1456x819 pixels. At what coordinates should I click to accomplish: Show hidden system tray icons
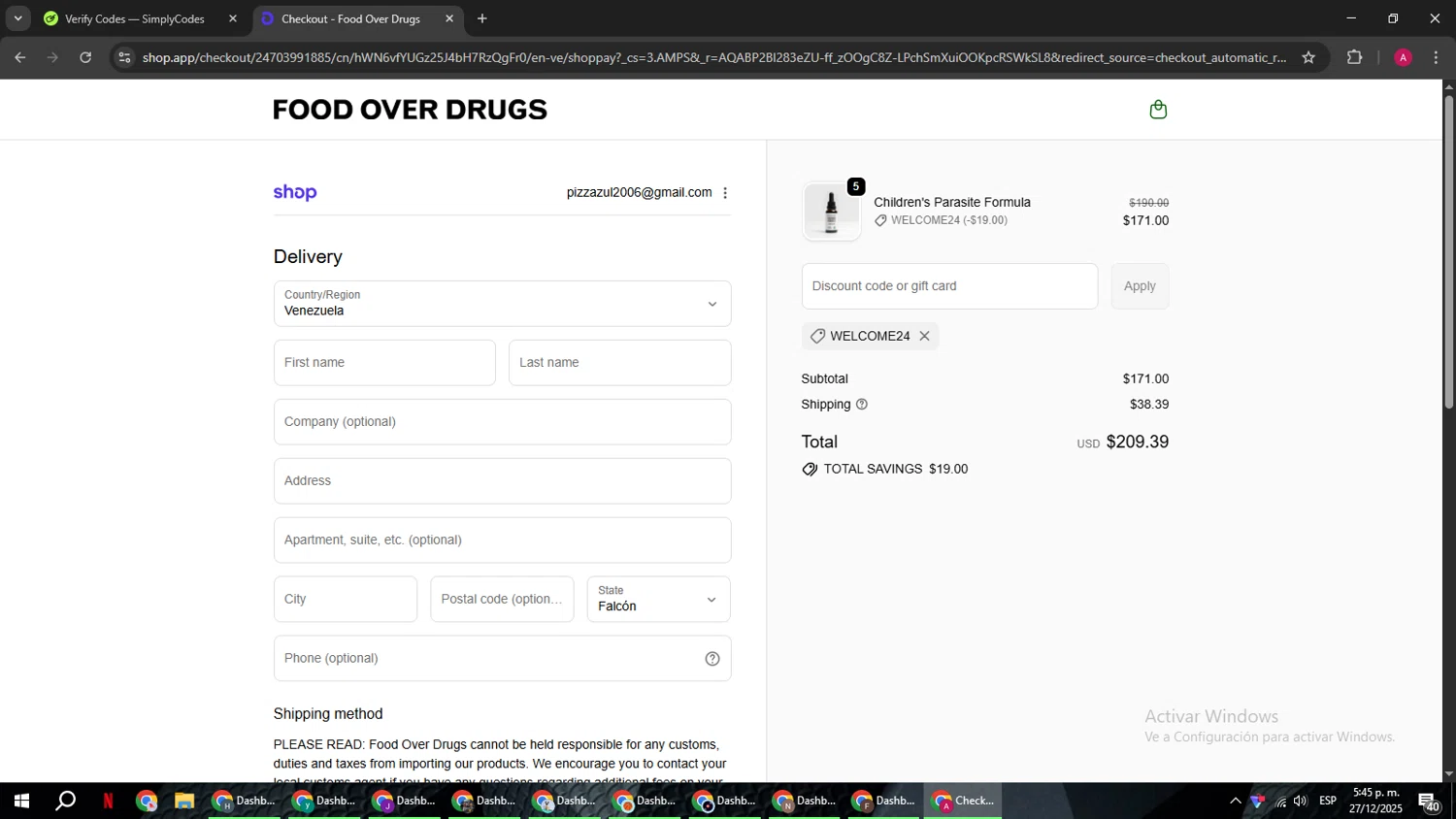[x=1235, y=801]
